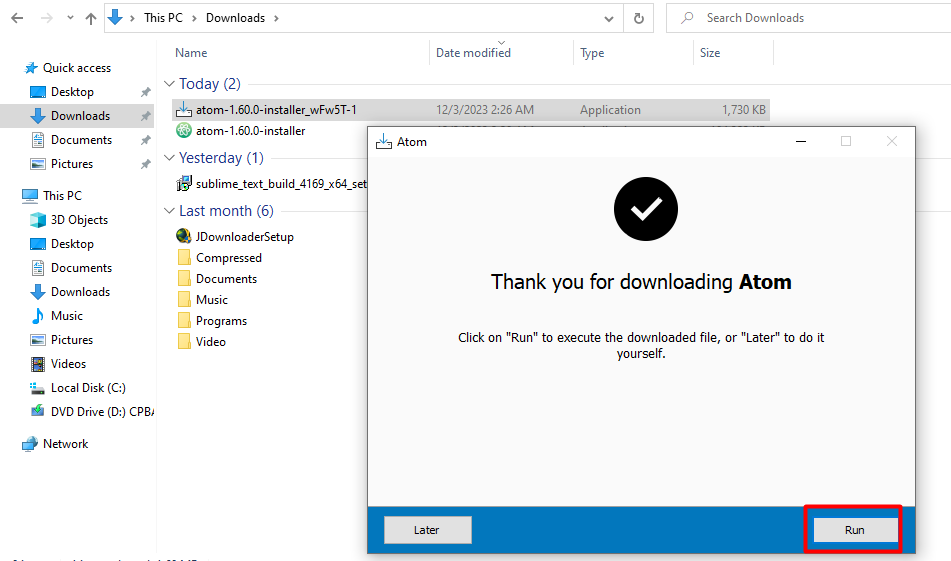The image size is (951, 561).
Task: Open pinned Downloads under Quick access
Action: click(80, 116)
